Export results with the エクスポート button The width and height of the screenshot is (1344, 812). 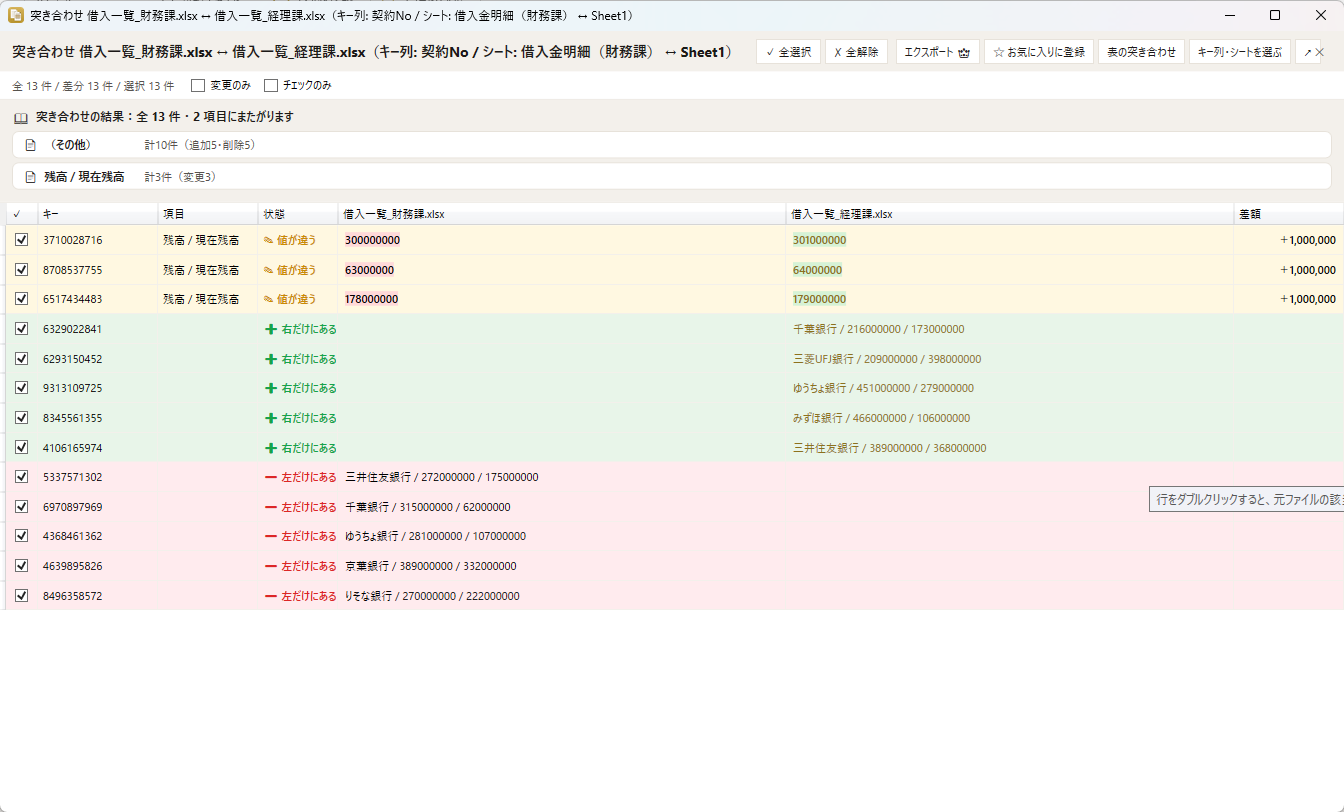(937, 52)
